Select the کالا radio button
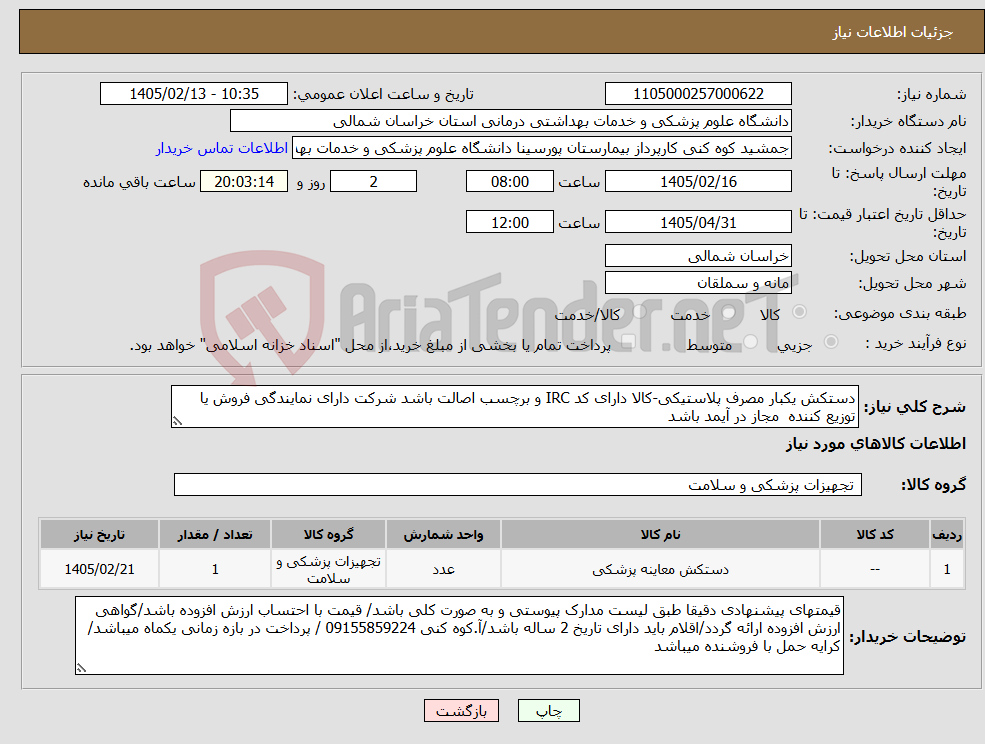This screenshot has width=985, height=744. (800, 312)
